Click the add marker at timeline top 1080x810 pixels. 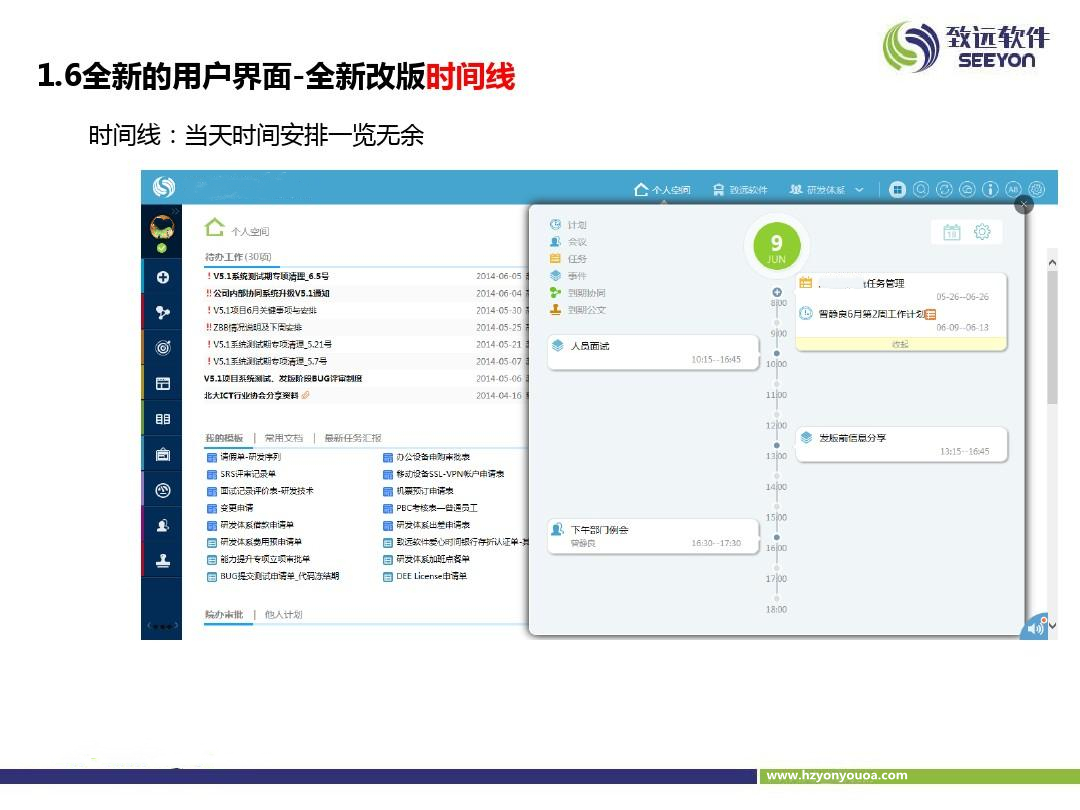(x=777, y=292)
